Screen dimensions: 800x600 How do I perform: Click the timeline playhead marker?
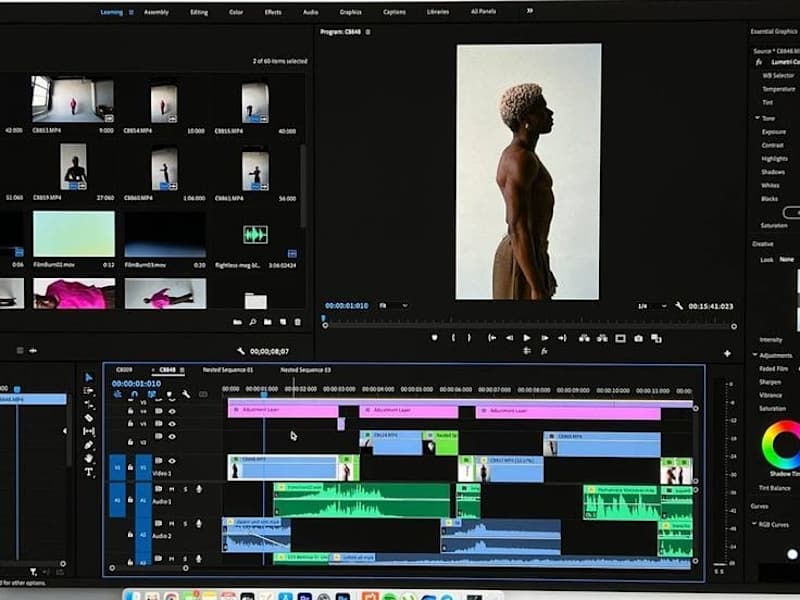click(x=264, y=394)
